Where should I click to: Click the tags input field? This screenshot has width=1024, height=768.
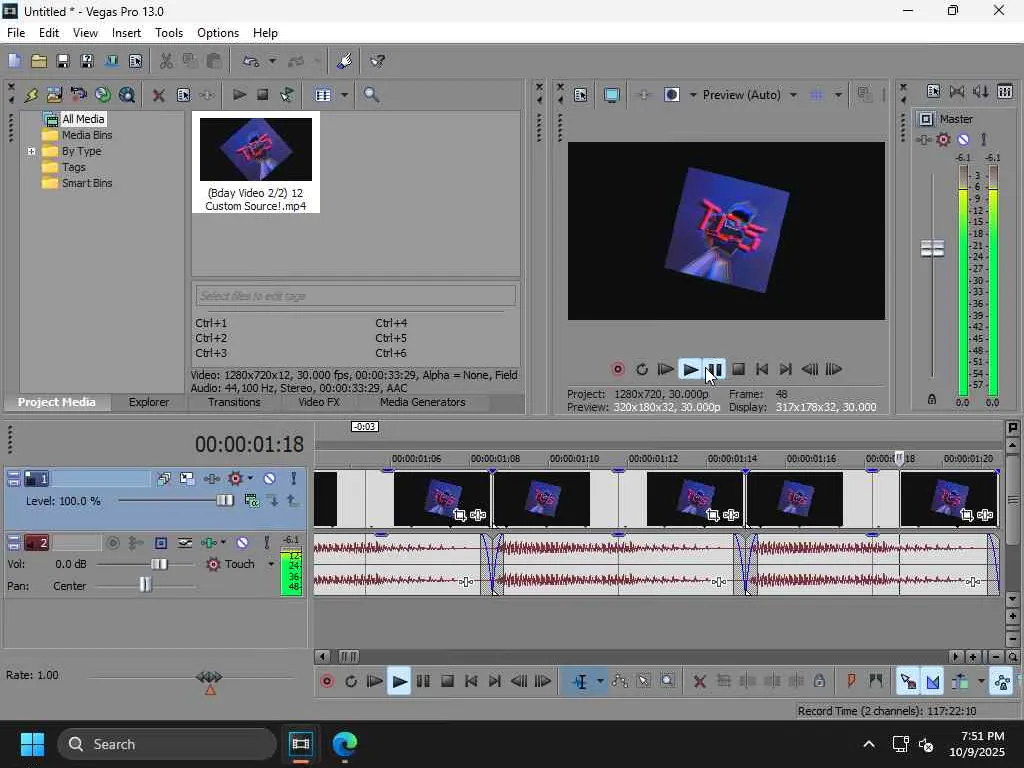[355, 296]
